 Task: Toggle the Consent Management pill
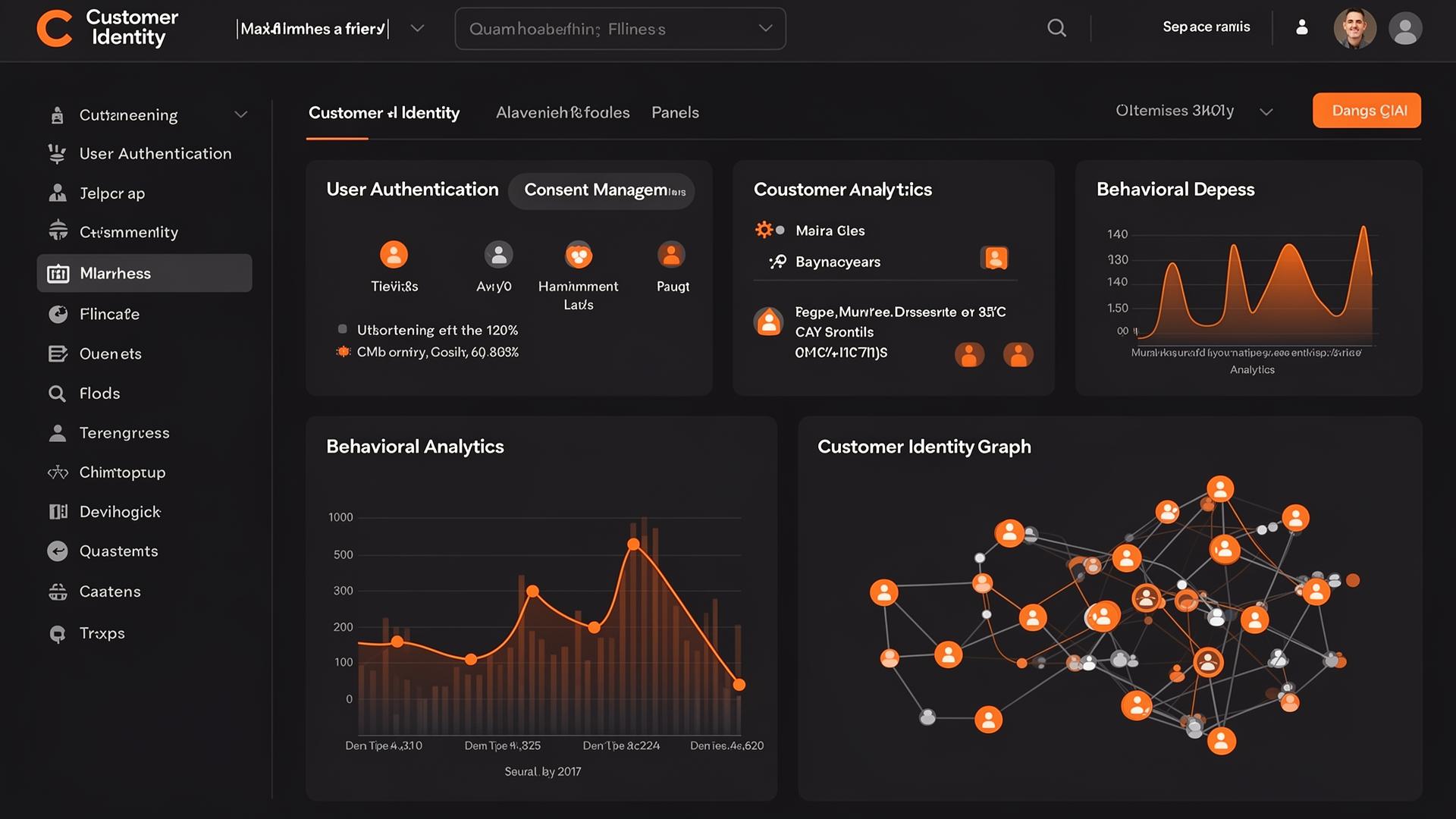coord(601,190)
